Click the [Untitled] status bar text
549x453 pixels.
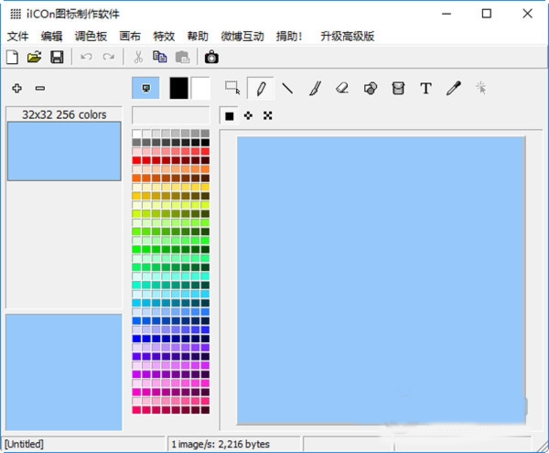tap(24, 444)
